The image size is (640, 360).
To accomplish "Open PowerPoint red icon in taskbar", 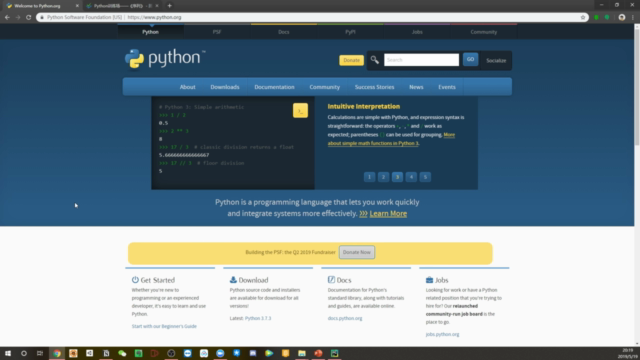I will point(318,353).
